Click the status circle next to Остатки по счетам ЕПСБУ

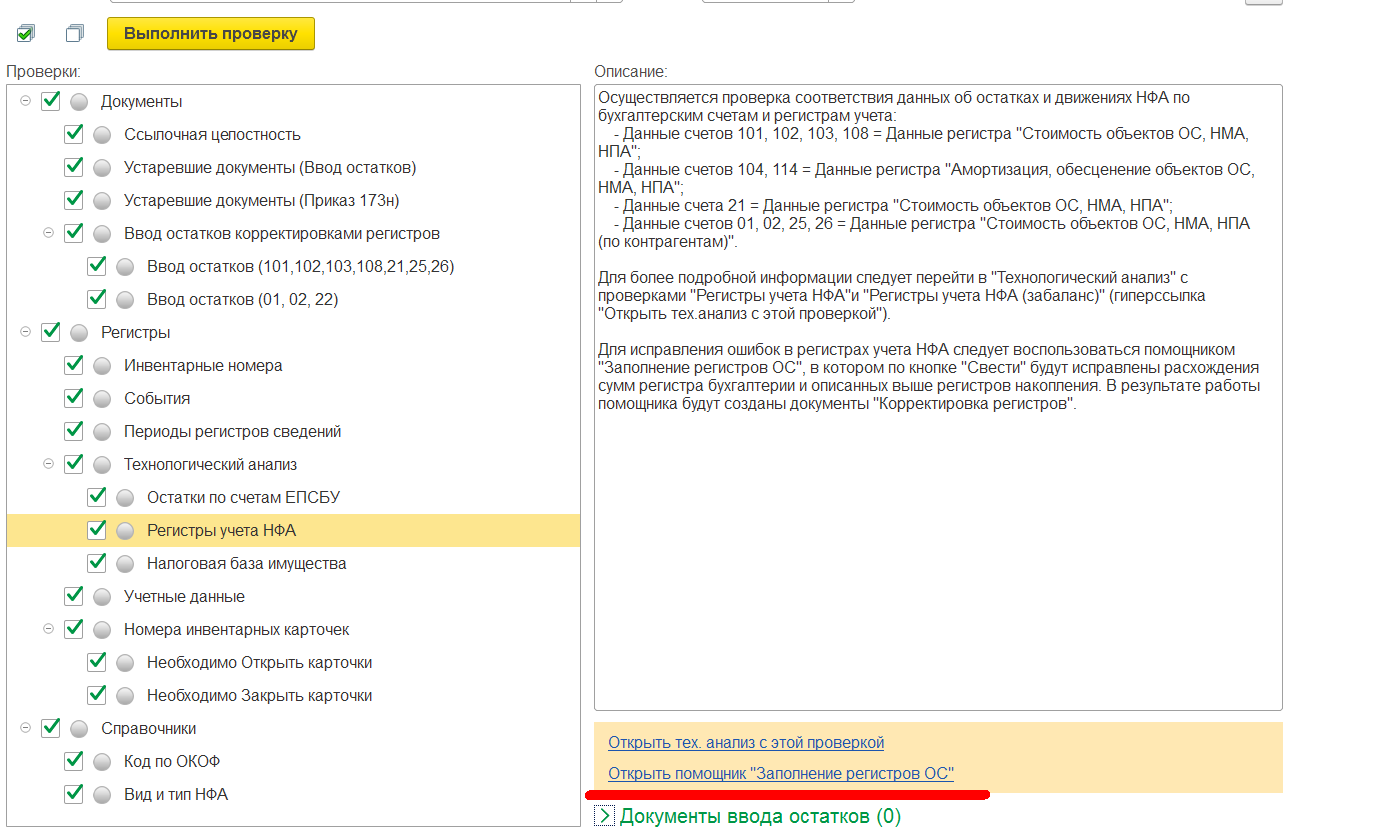125,498
